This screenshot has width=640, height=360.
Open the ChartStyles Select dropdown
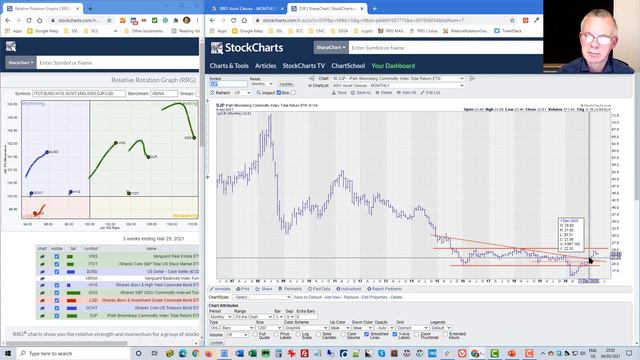click(262, 297)
